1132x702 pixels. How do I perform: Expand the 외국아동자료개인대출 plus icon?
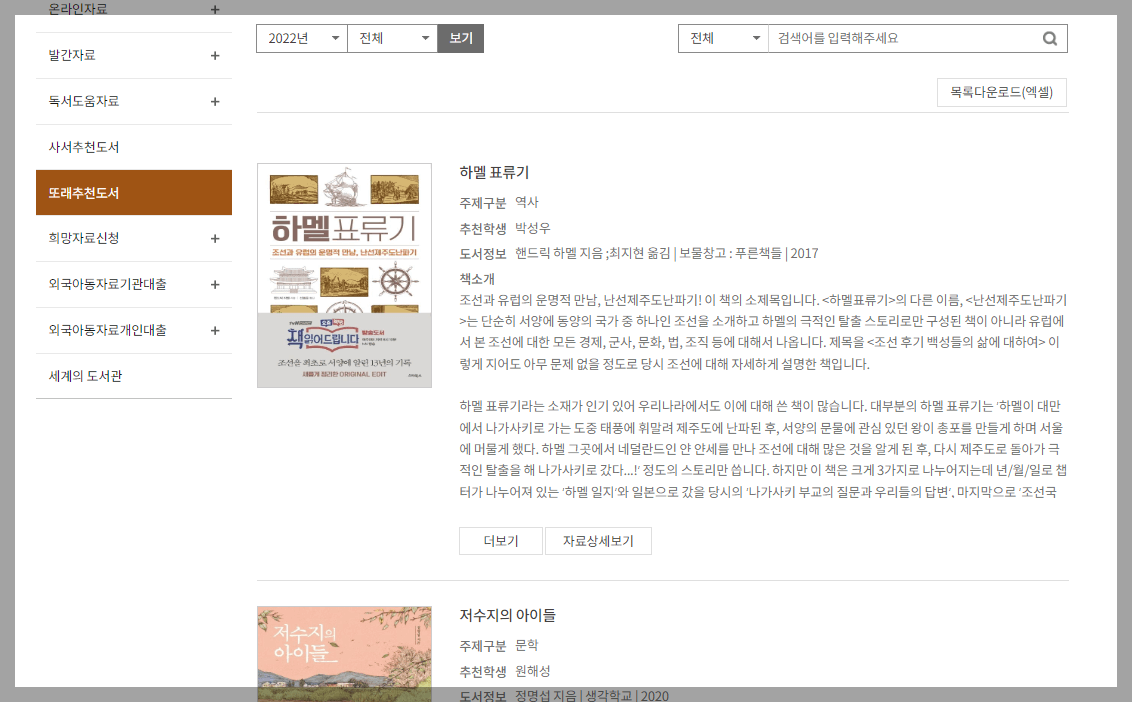[214, 331]
